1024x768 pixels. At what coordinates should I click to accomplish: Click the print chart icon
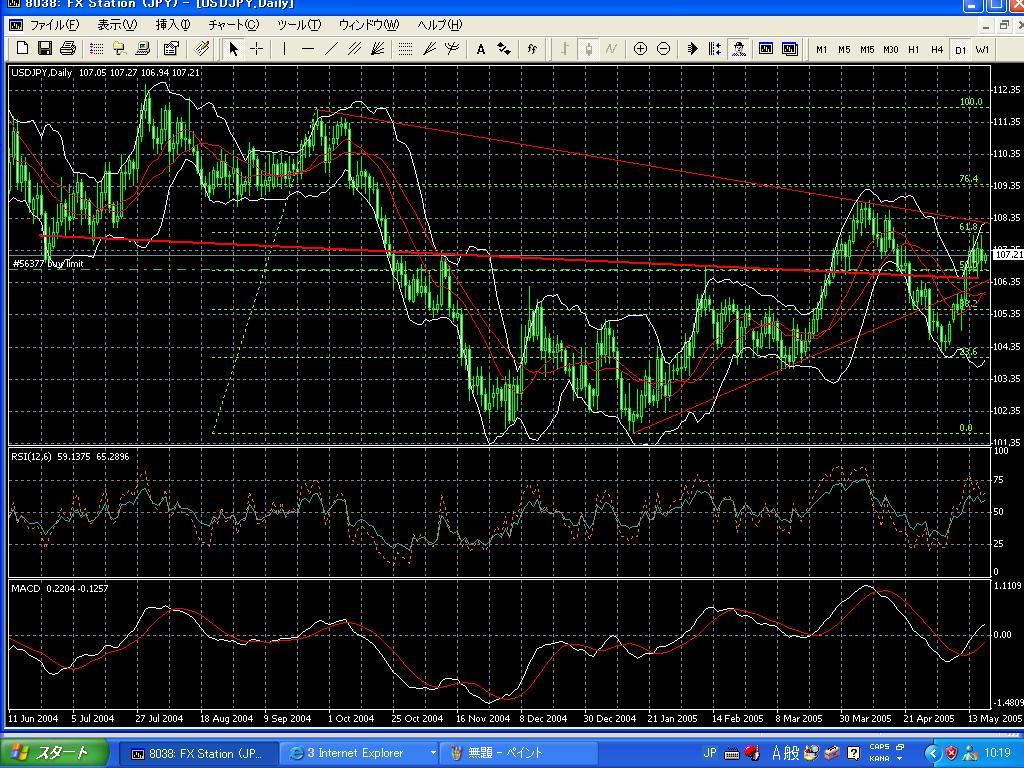click(68, 48)
